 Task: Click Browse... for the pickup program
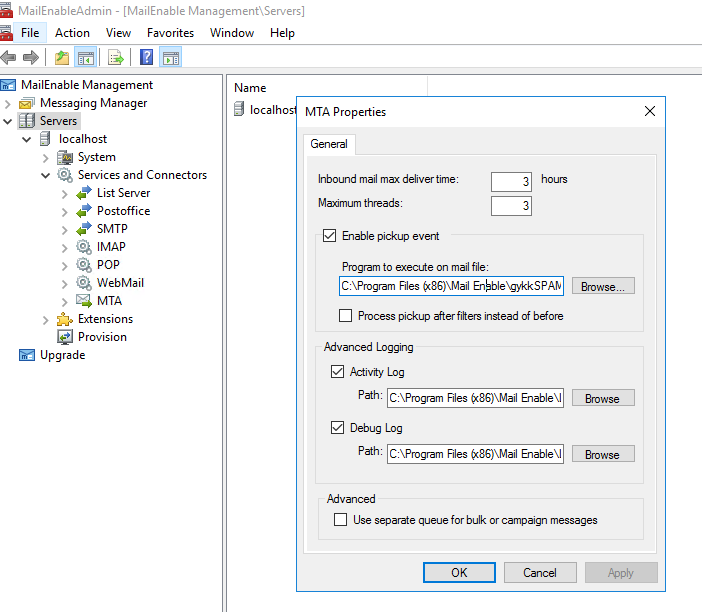pyautogui.click(x=602, y=286)
